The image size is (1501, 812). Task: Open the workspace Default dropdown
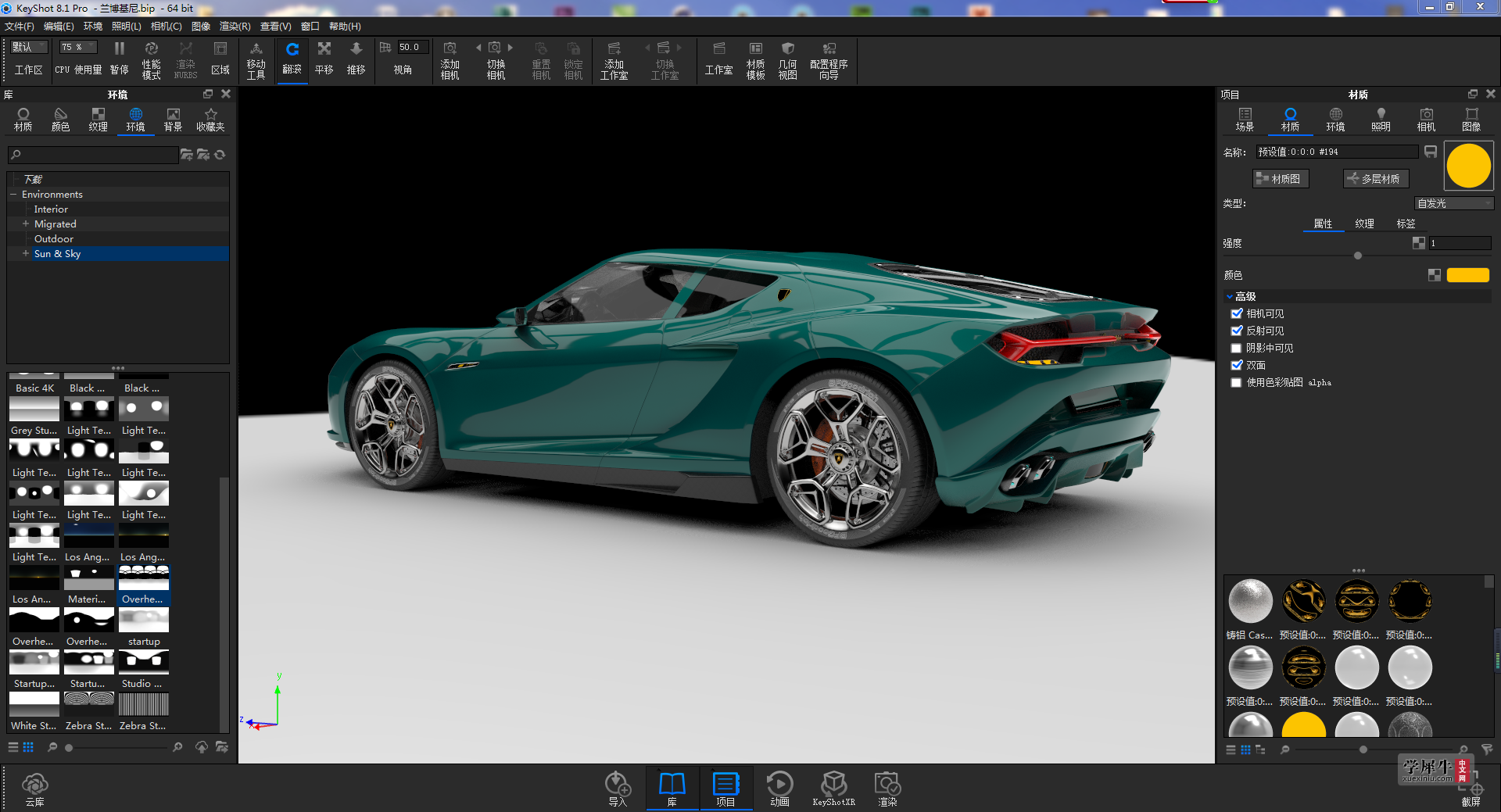(29, 47)
